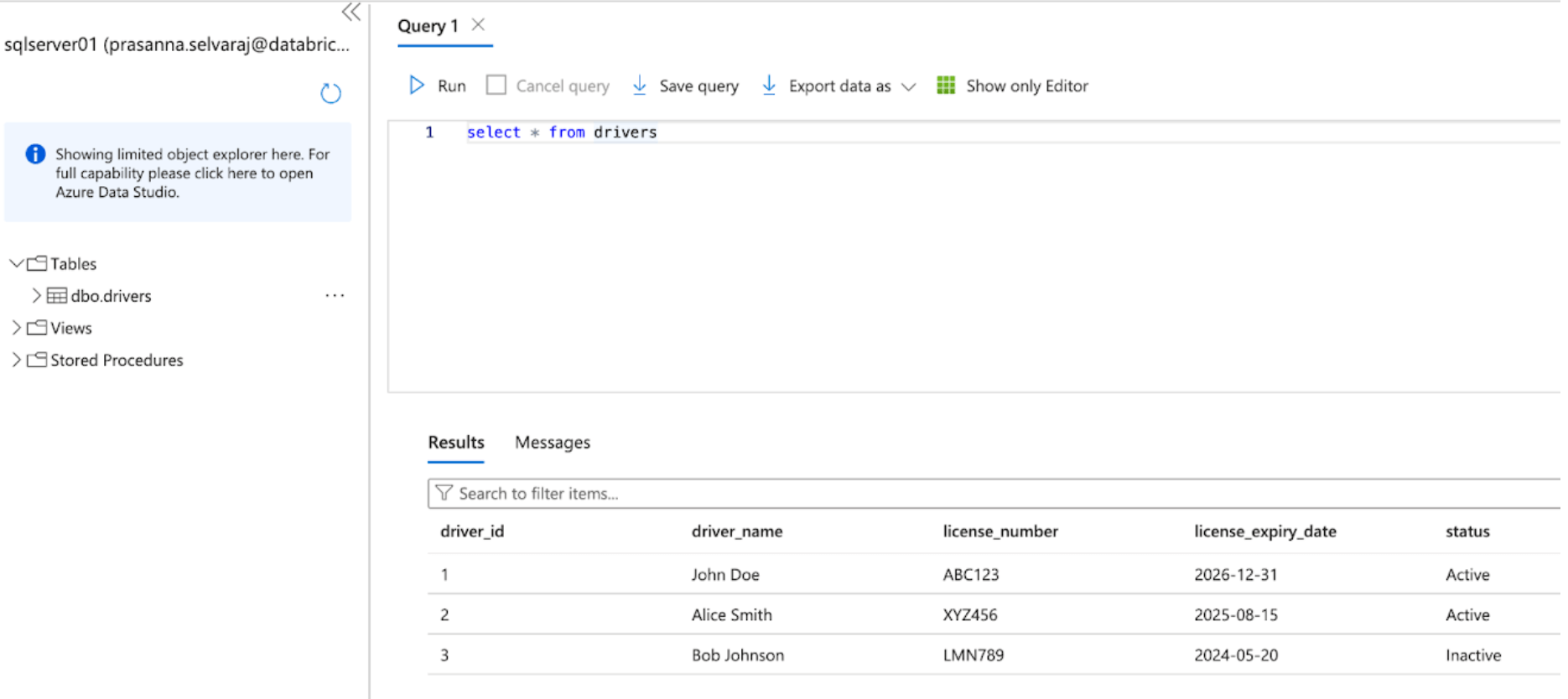Click the Tables folder icon

(x=37, y=263)
